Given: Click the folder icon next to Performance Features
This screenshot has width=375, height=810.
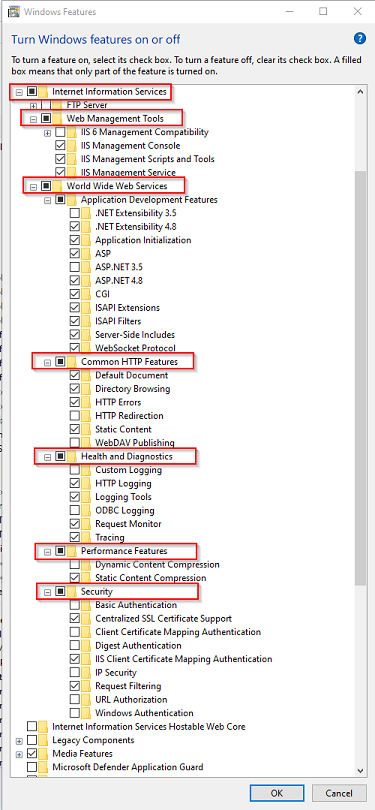Looking at the screenshot, I should tap(72, 551).
